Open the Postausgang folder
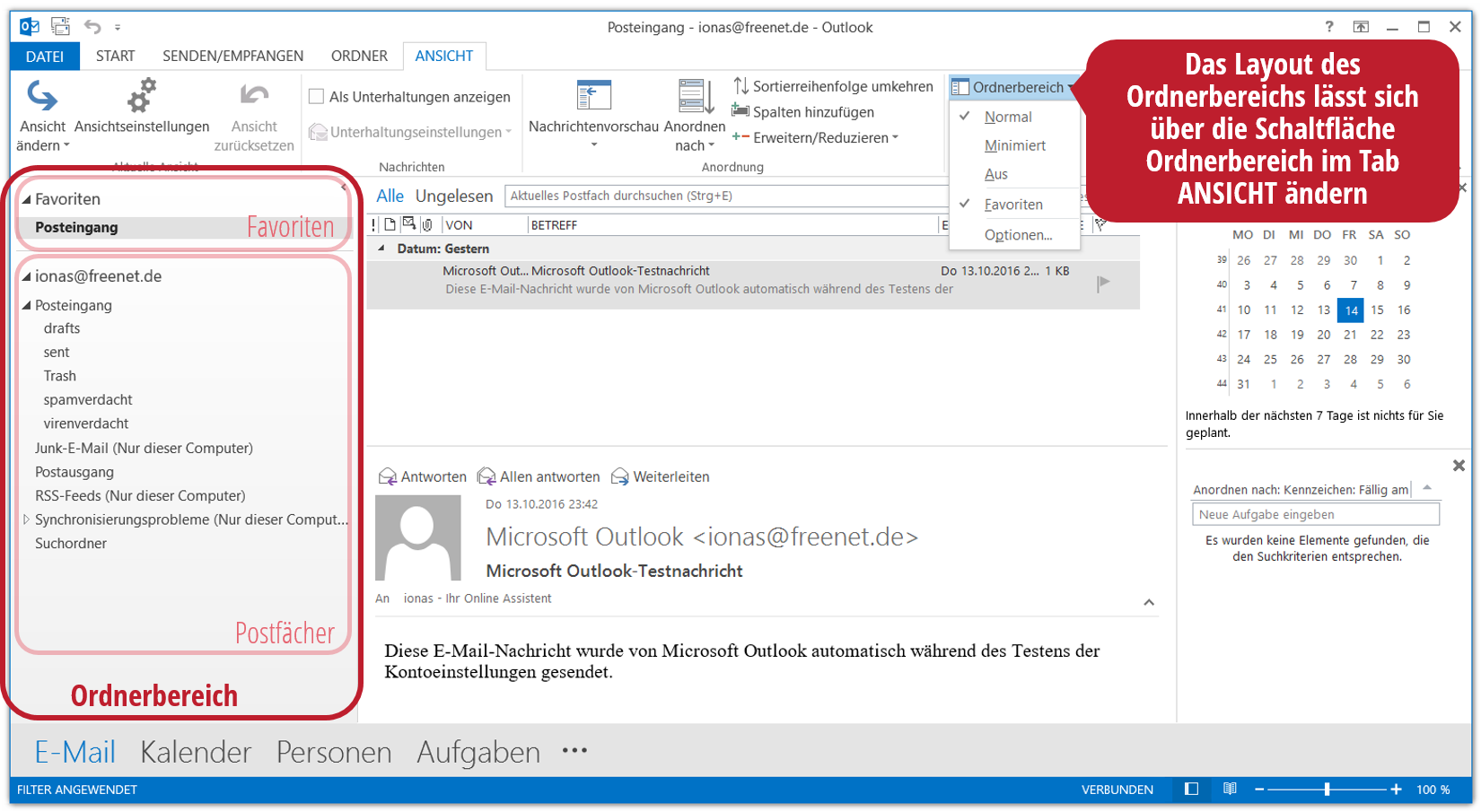Image resolution: width=1481 pixels, height=812 pixels. (74, 472)
